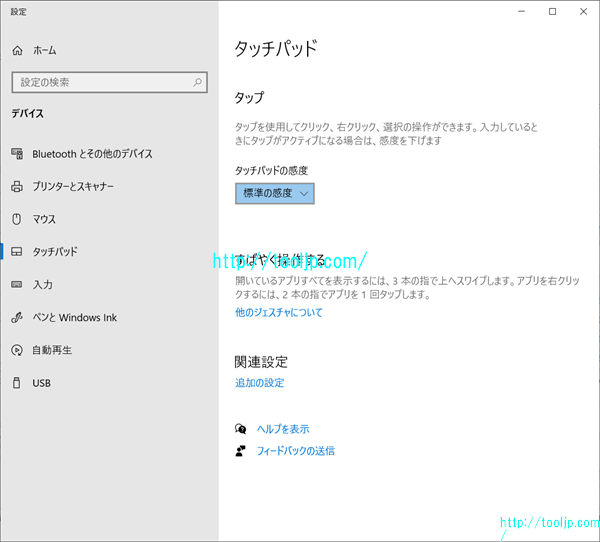Click the help chat bubble icon
The image size is (600, 542).
tap(240, 429)
